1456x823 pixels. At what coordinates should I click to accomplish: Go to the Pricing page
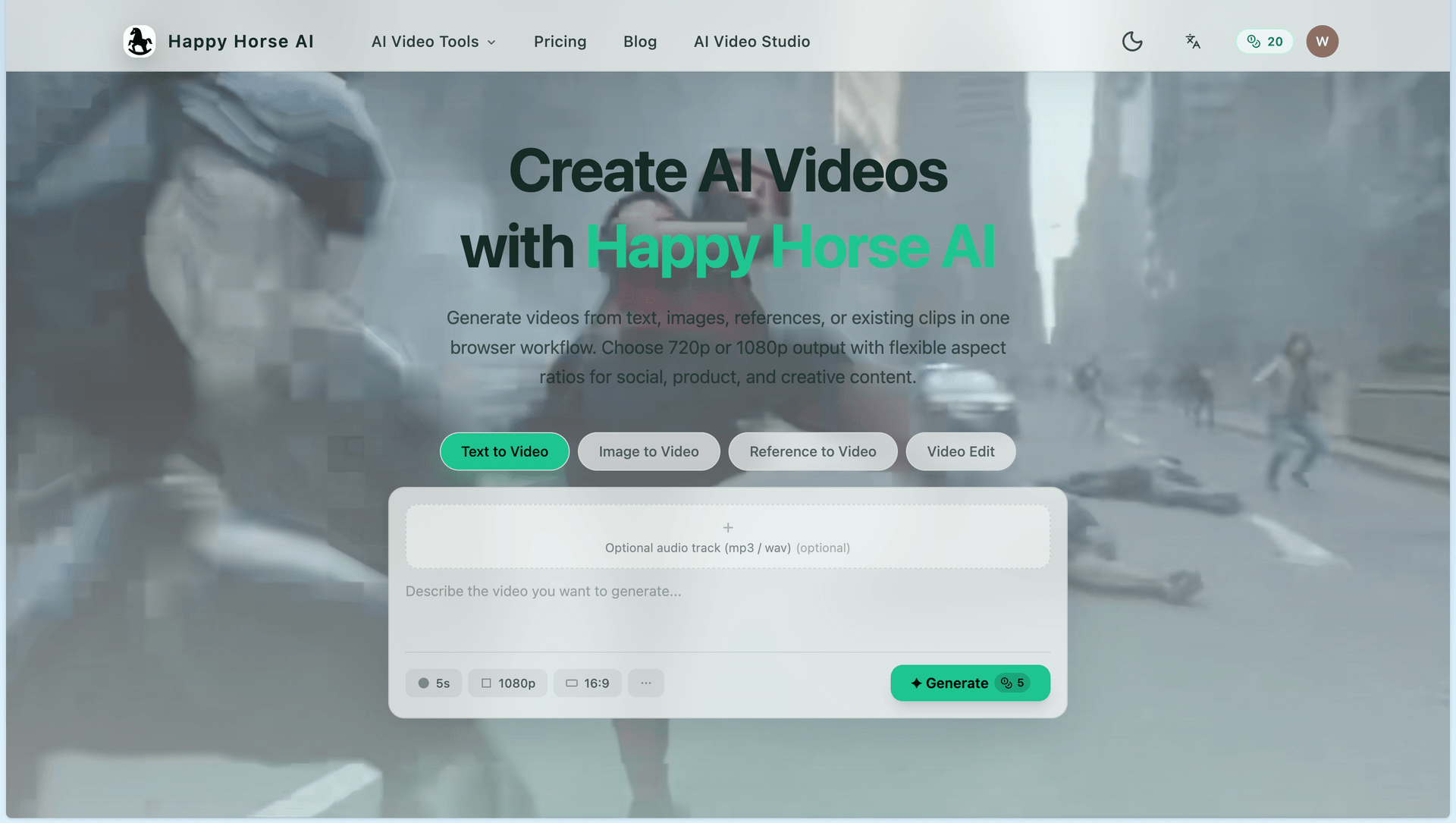(x=560, y=42)
